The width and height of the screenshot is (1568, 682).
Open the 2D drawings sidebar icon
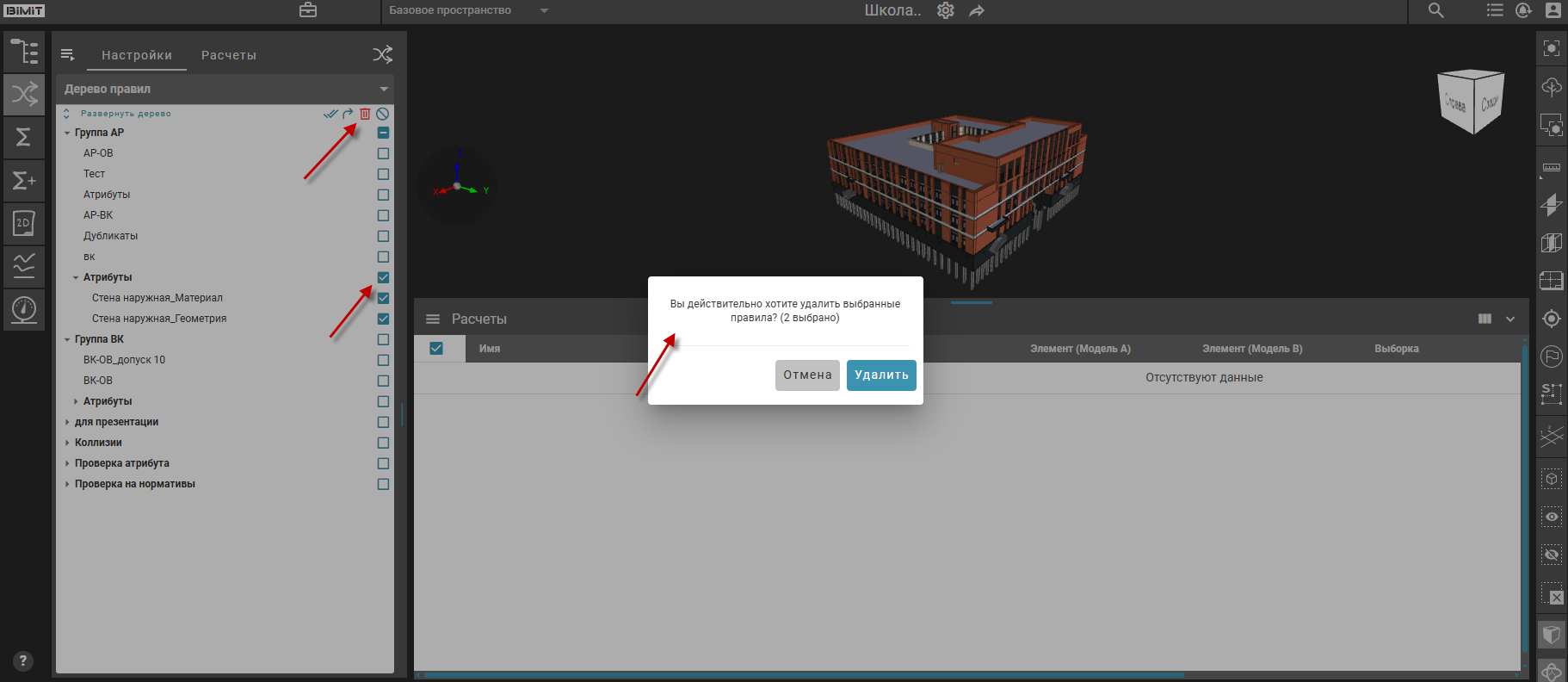tap(24, 223)
